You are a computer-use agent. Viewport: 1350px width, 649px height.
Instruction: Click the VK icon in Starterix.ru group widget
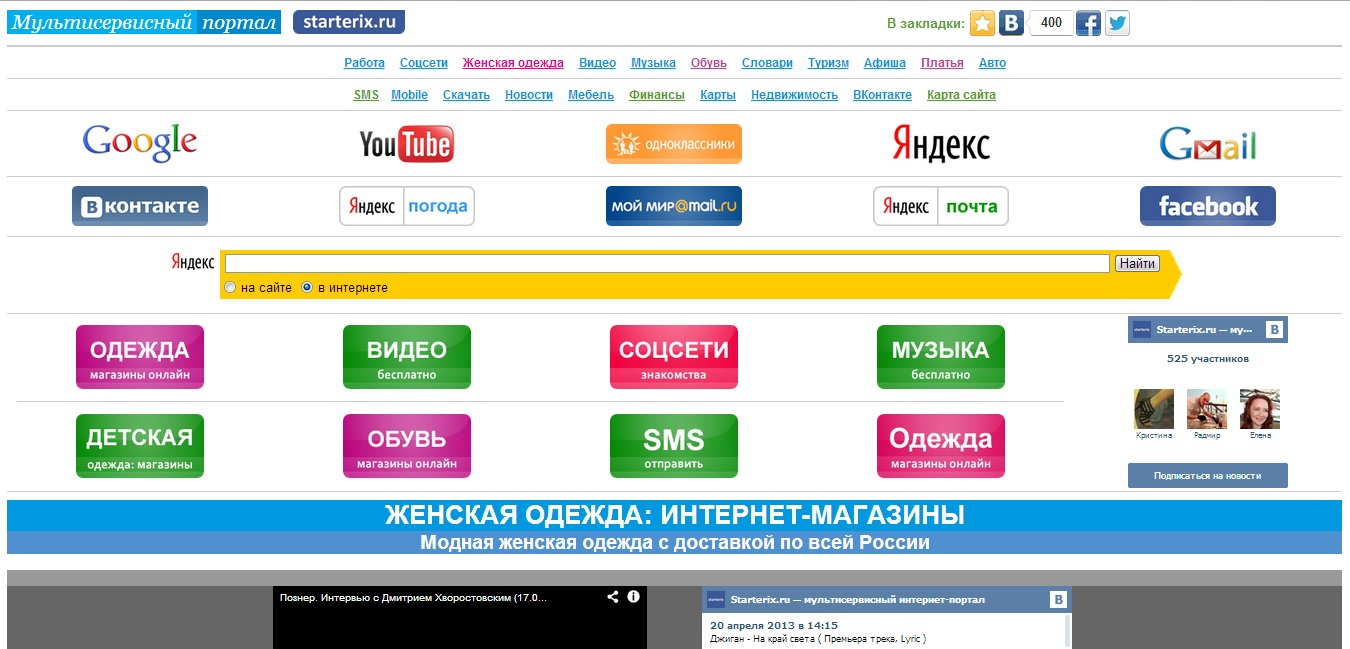(1274, 329)
